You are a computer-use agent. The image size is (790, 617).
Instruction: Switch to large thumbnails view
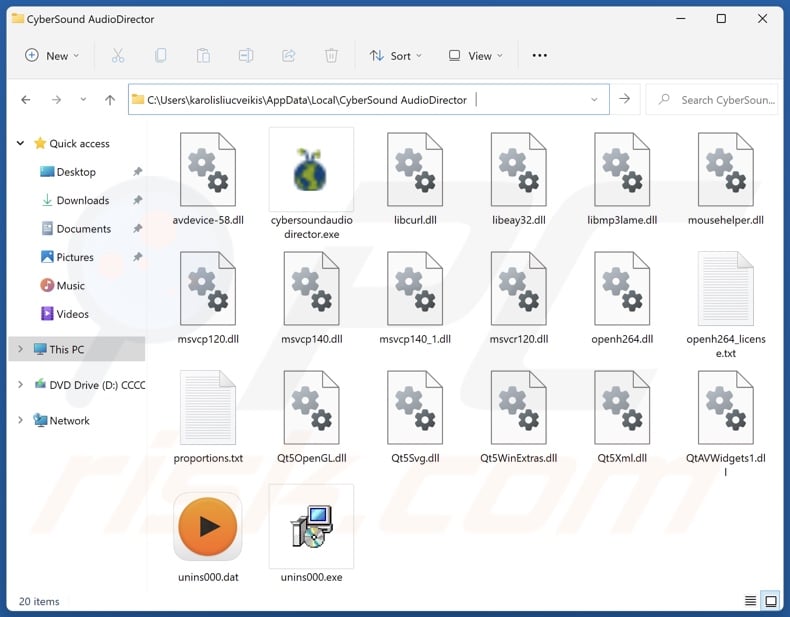pyautogui.click(x=771, y=600)
